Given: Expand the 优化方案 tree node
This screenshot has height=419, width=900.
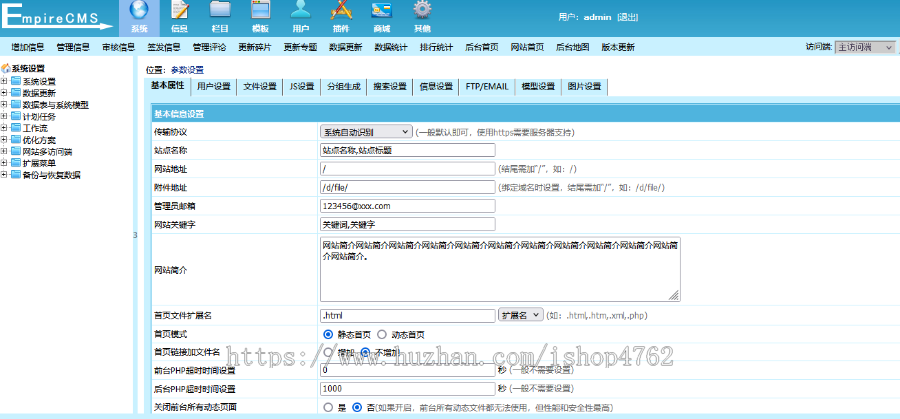Looking at the screenshot, I should (x=4, y=139).
